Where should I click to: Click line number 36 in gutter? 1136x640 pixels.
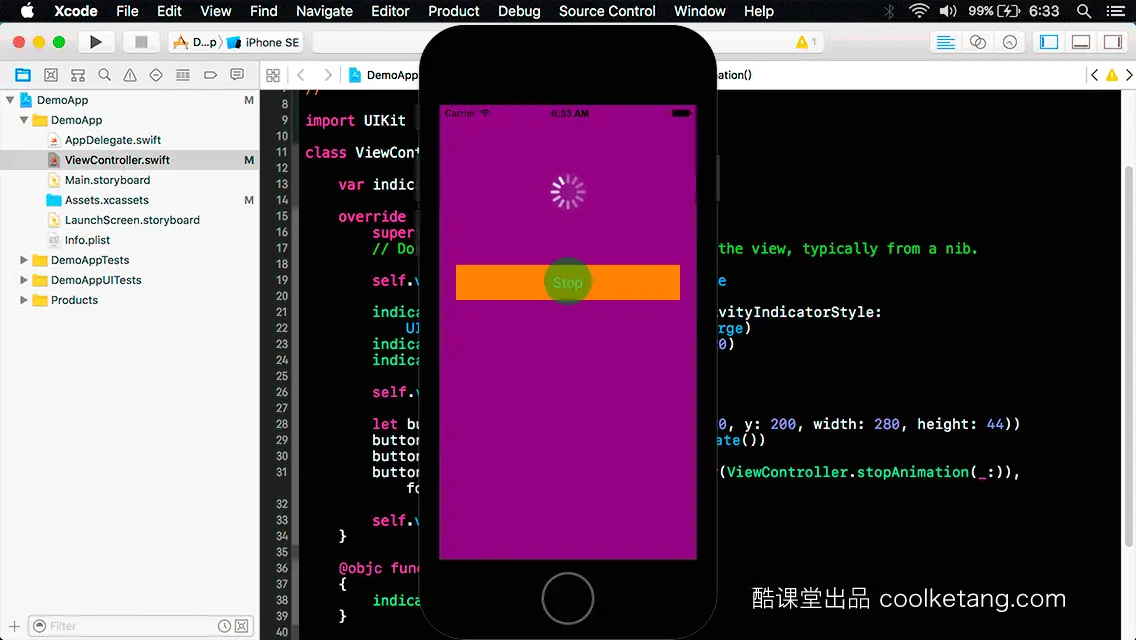[x=281, y=568]
